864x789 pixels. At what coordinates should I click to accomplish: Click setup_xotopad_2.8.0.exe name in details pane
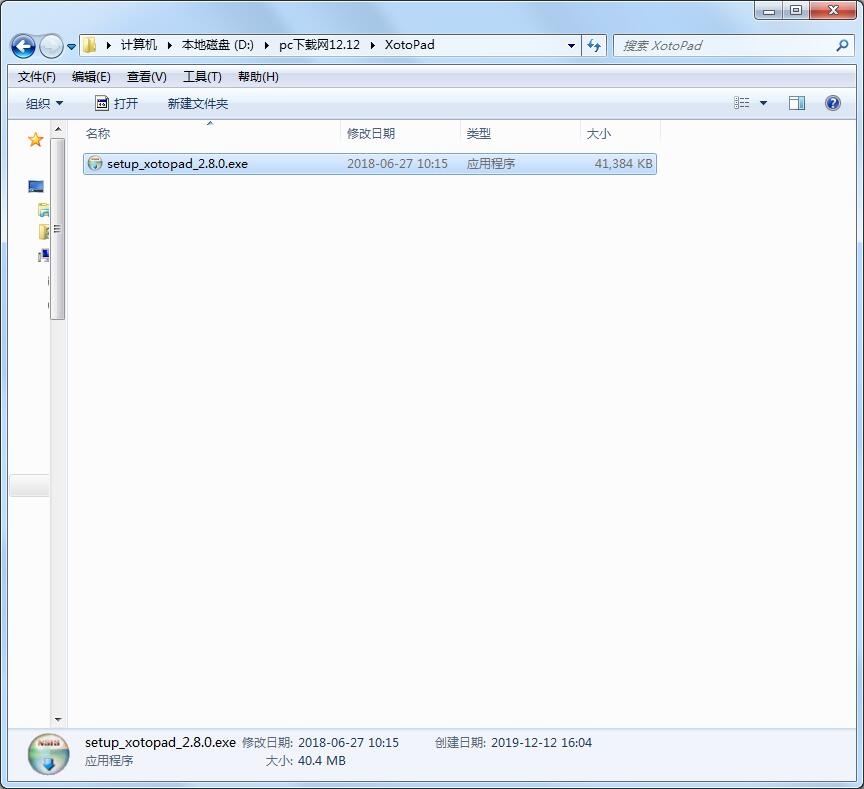(x=160, y=743)
